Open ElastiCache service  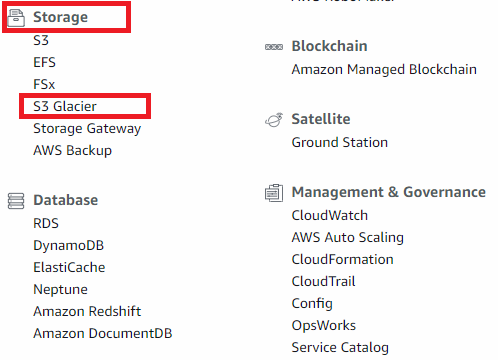pyautogui.click(x=69, y=267)
